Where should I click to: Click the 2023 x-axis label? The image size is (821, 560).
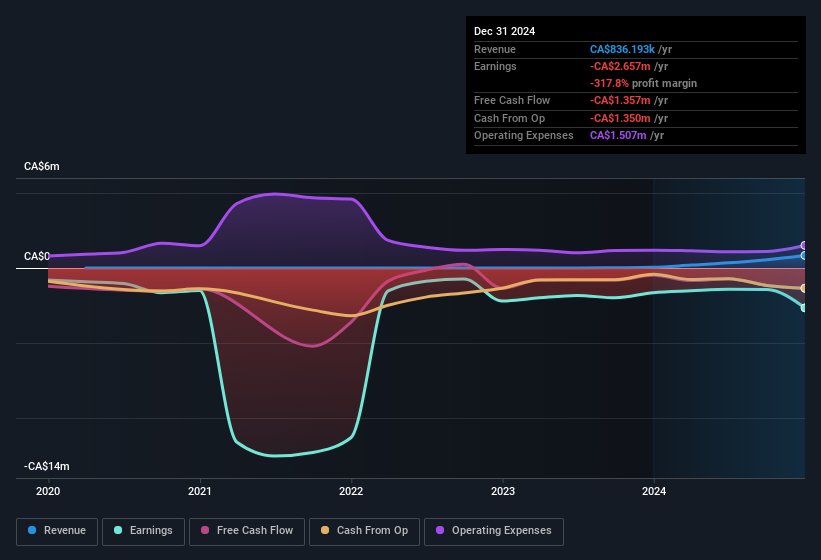pyautogui.click(x=503, y=491)
